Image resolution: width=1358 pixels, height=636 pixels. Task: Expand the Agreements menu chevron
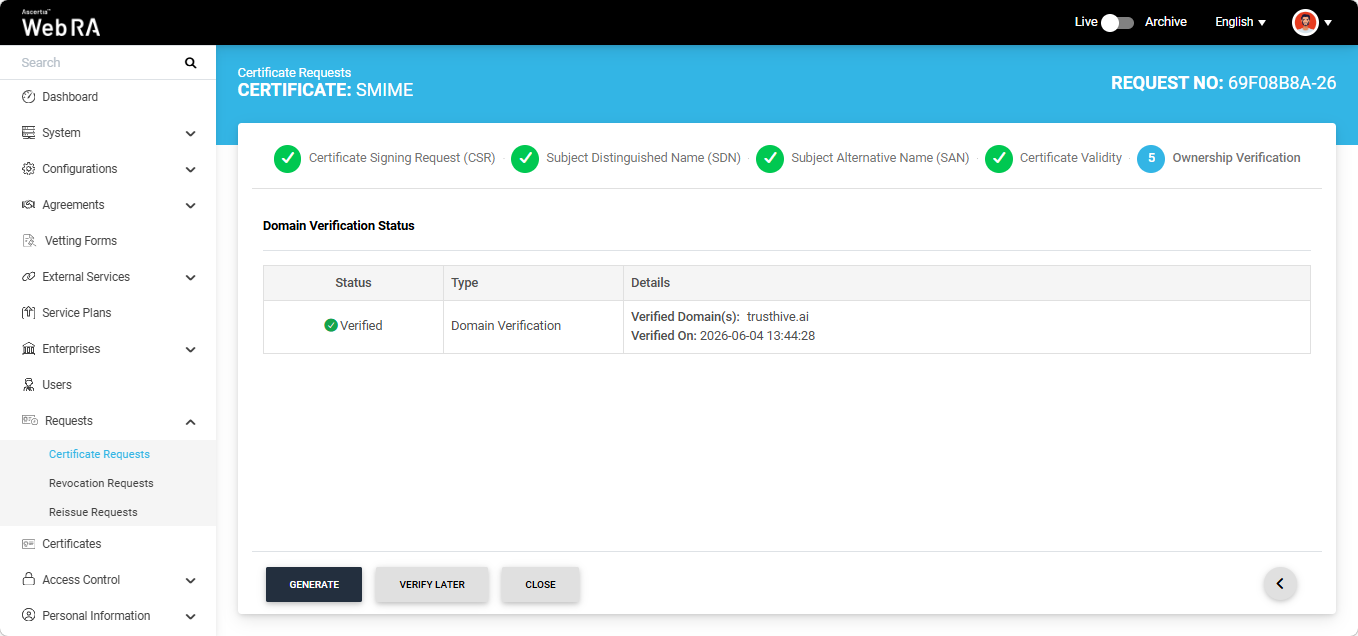(190, 205)
